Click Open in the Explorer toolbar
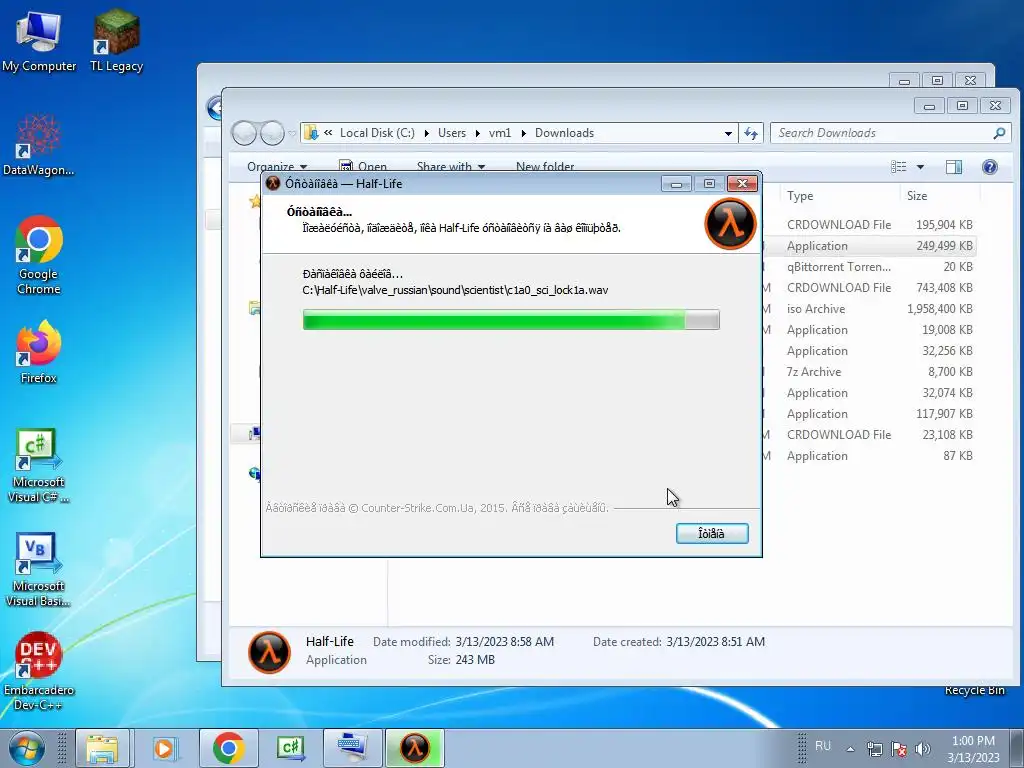 [363, 167]
